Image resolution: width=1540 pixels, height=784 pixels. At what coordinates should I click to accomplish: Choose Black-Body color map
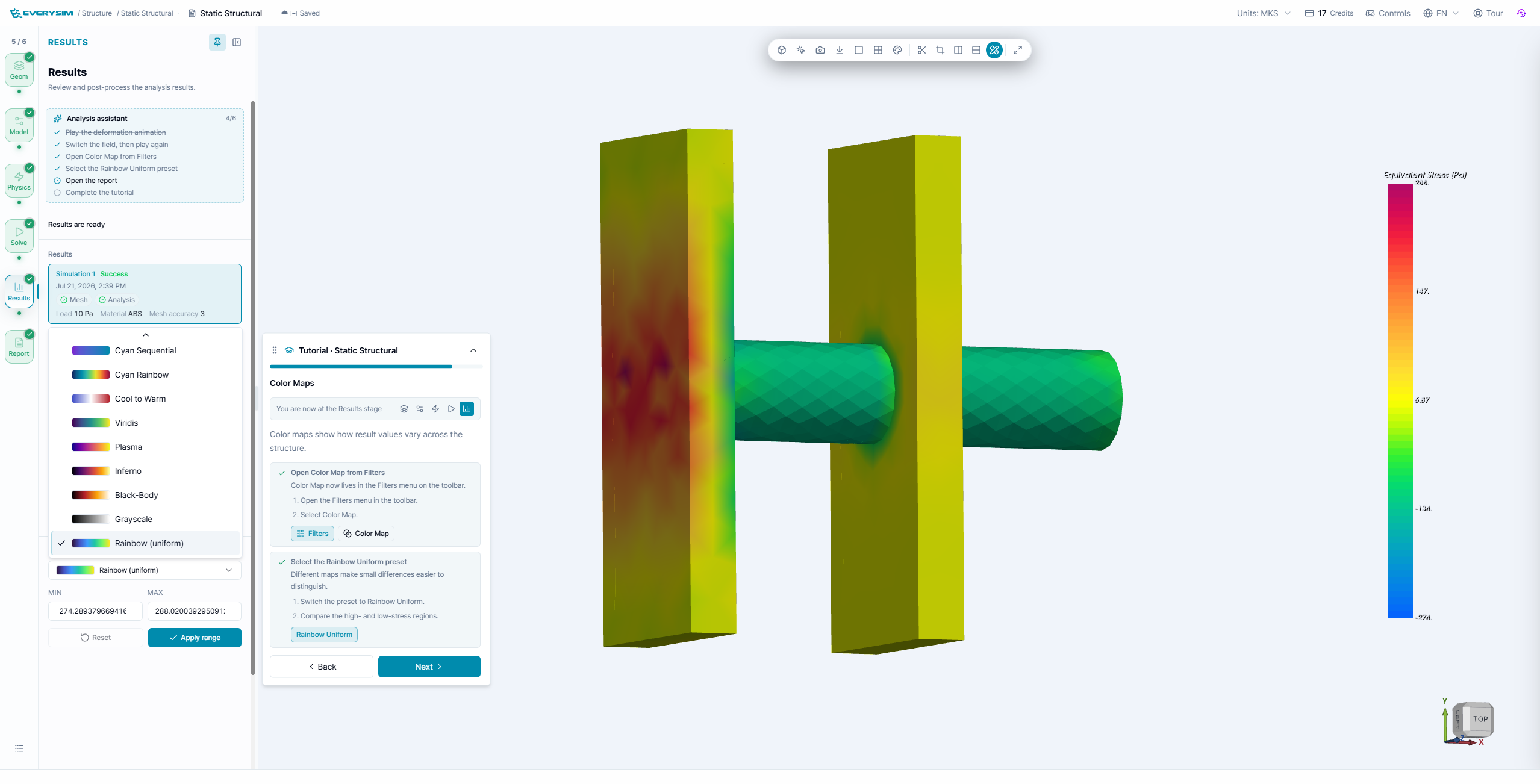[145, 495]
